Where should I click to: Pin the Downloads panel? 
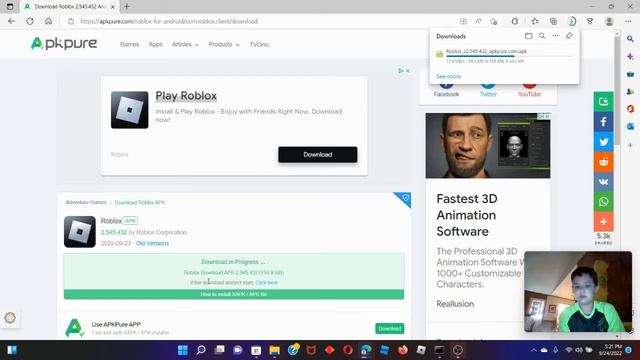pyautogui.click(x=569, y=36)
